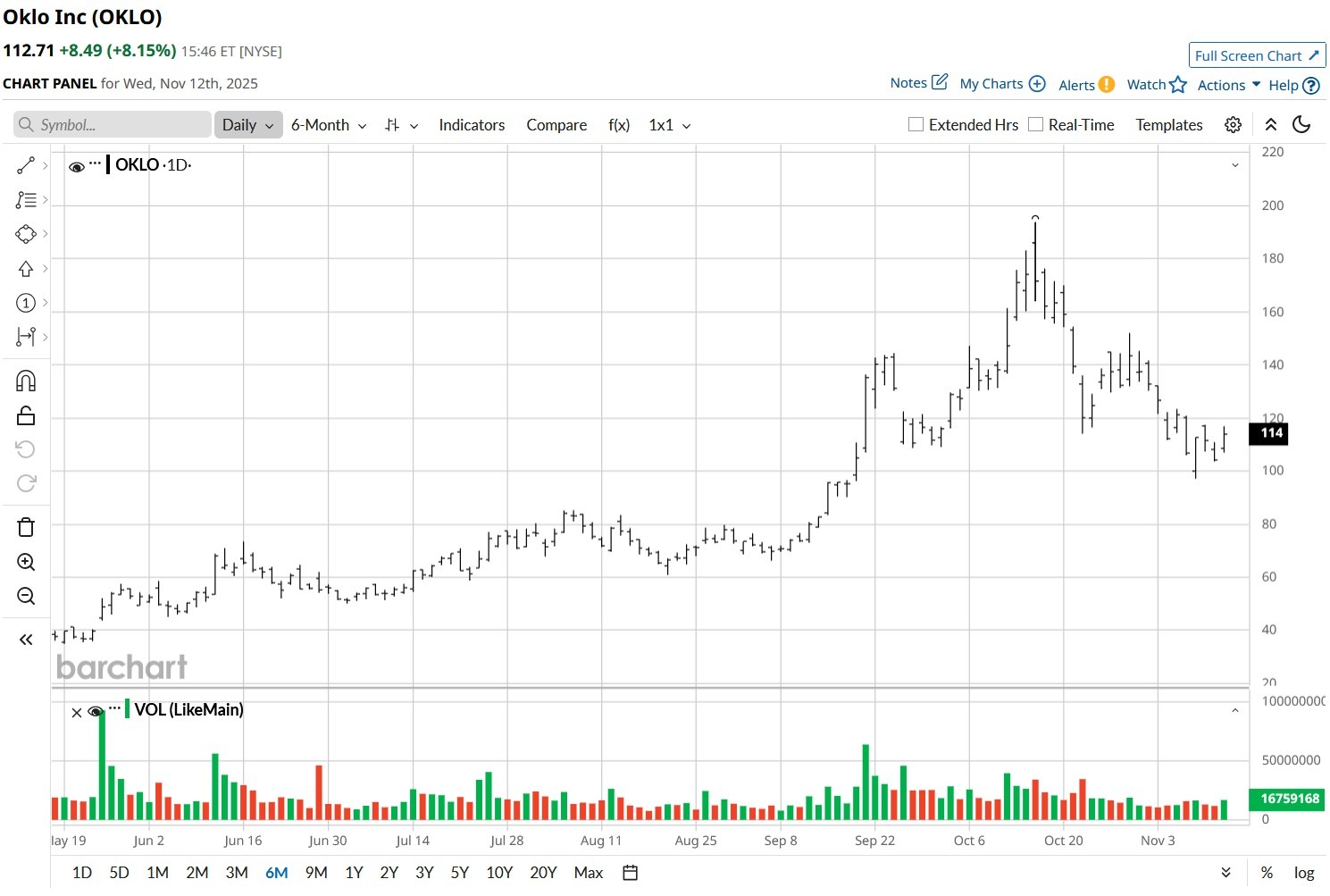This screenshot has height=896, width=1330.
Task: Open the Compare menu
Action: (556, 125)
